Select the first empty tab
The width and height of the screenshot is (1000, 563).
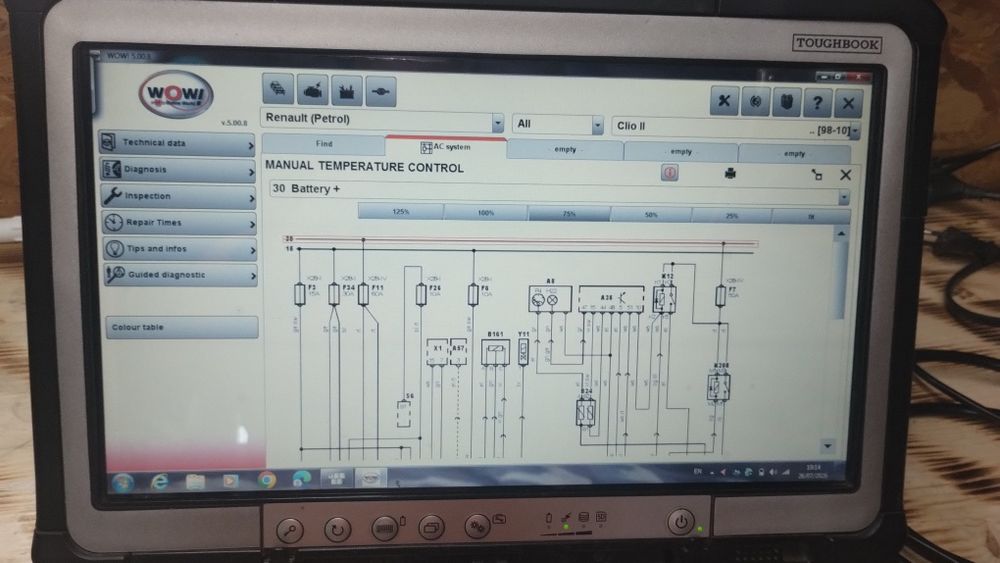click(565, 150)
